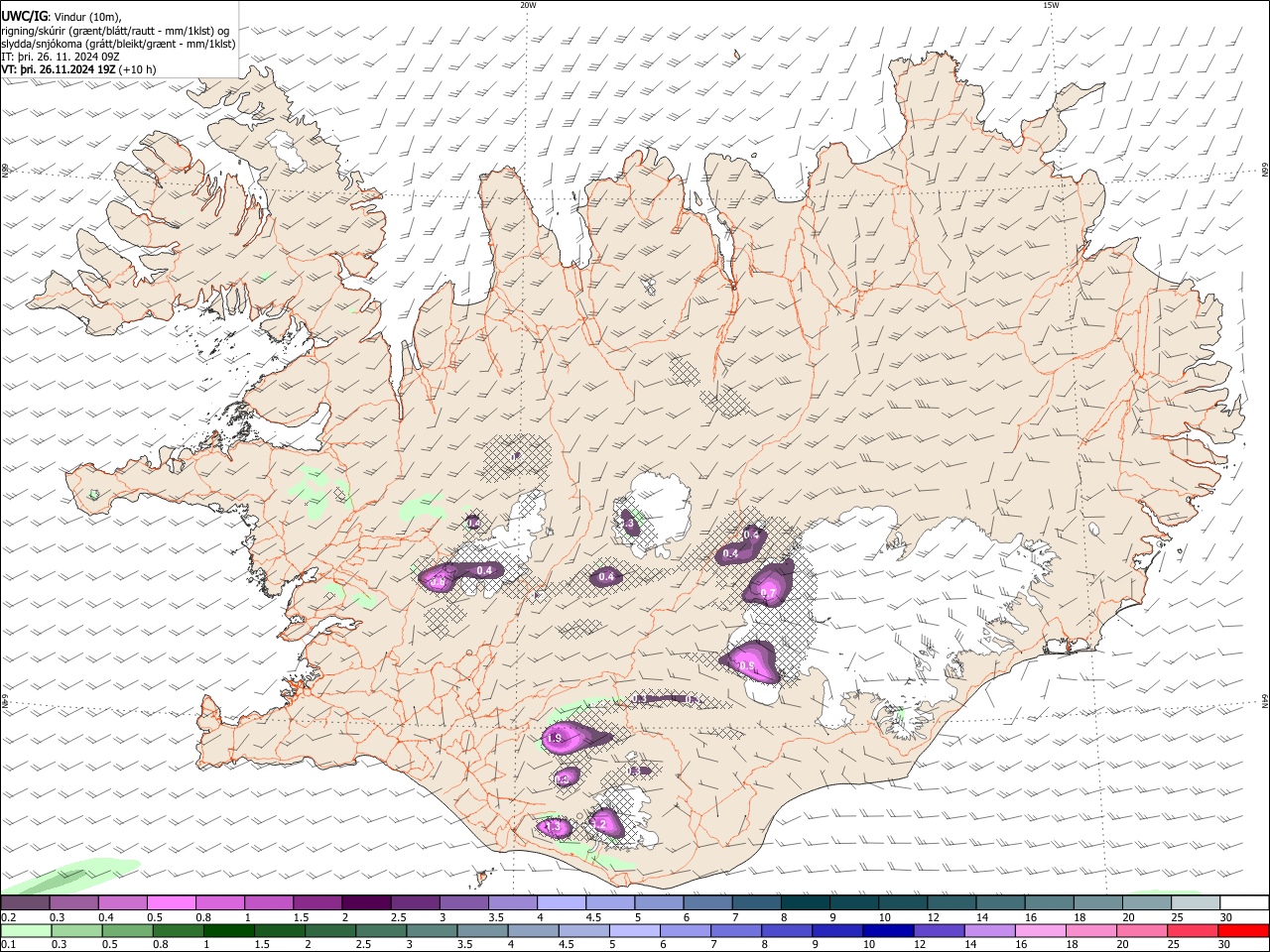Click the darkest green 1 swatch in the lower legend row

228,931
